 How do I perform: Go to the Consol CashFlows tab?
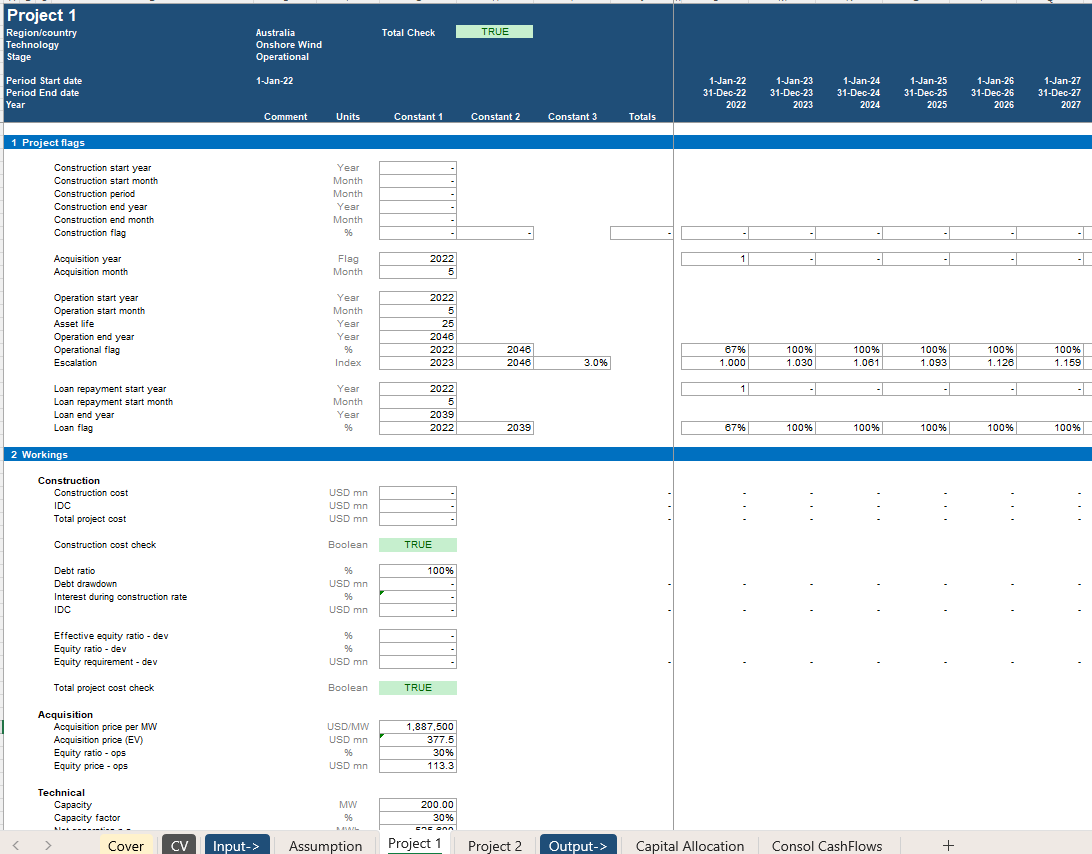point(827,846)
